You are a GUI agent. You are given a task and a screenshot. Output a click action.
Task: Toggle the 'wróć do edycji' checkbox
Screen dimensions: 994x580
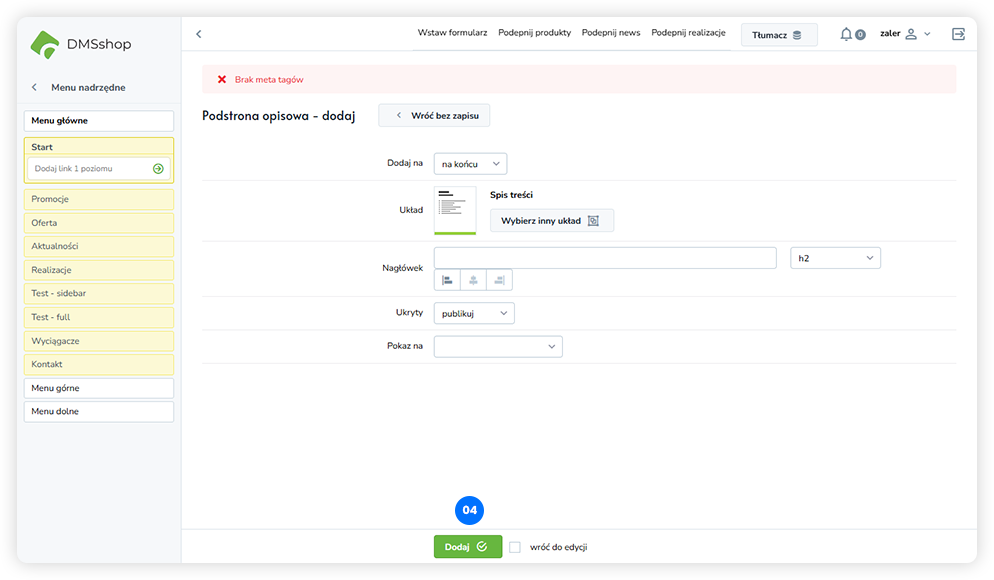click(x=515, y=547)
